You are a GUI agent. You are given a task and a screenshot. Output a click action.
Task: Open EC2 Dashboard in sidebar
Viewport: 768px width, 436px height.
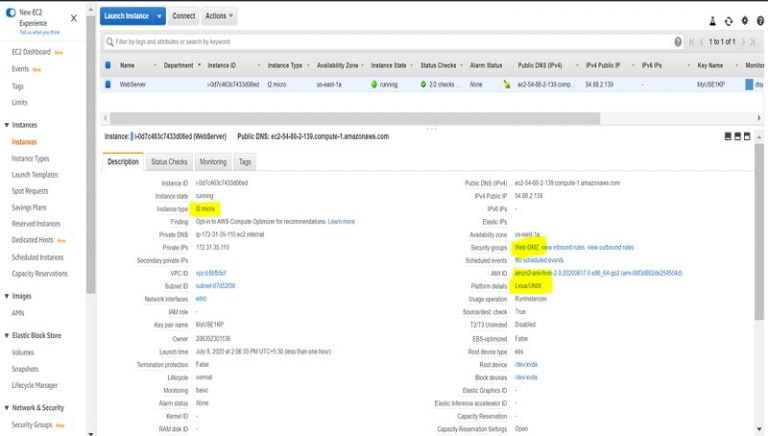[x=31, y=52]
